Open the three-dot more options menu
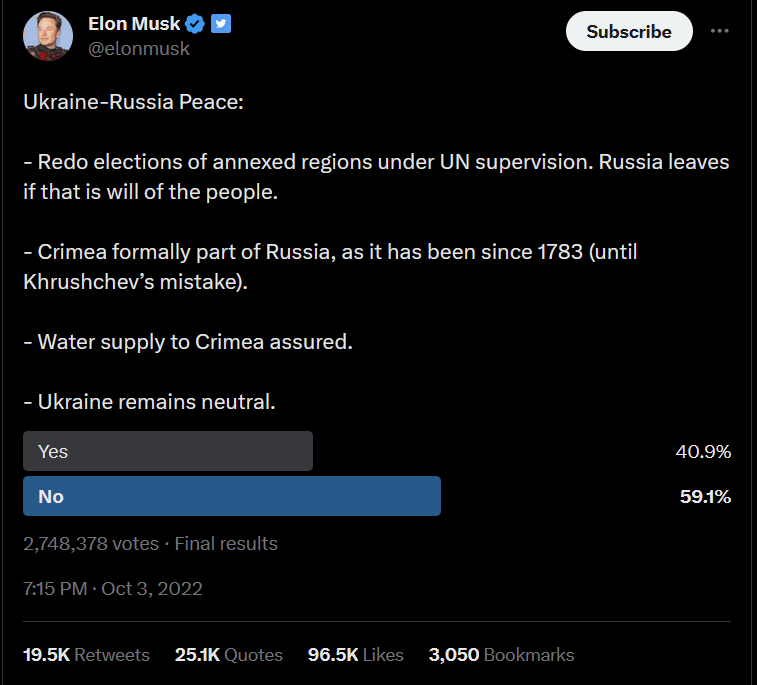 click(x=719, y=31)
